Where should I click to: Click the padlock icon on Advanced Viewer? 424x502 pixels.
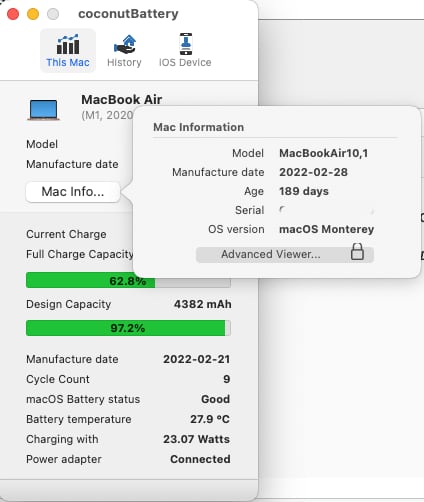pyautogui.click(x=357, y=252)
